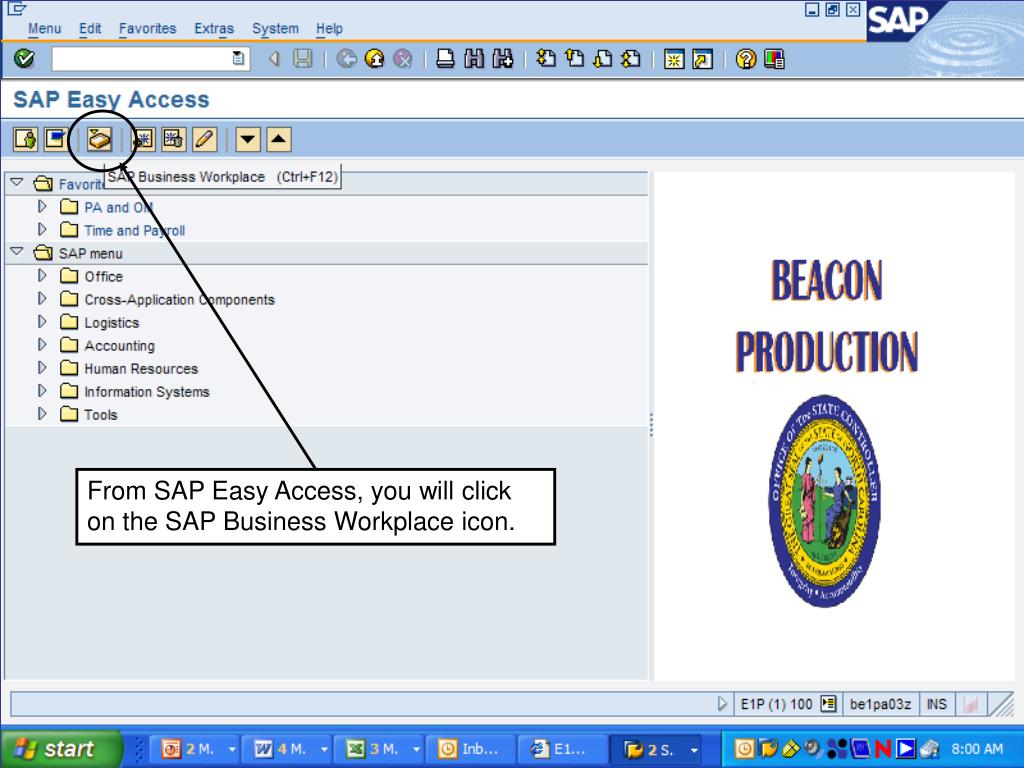
Task: Select the Time and Payroll label
Action: (x=135, y=231)
